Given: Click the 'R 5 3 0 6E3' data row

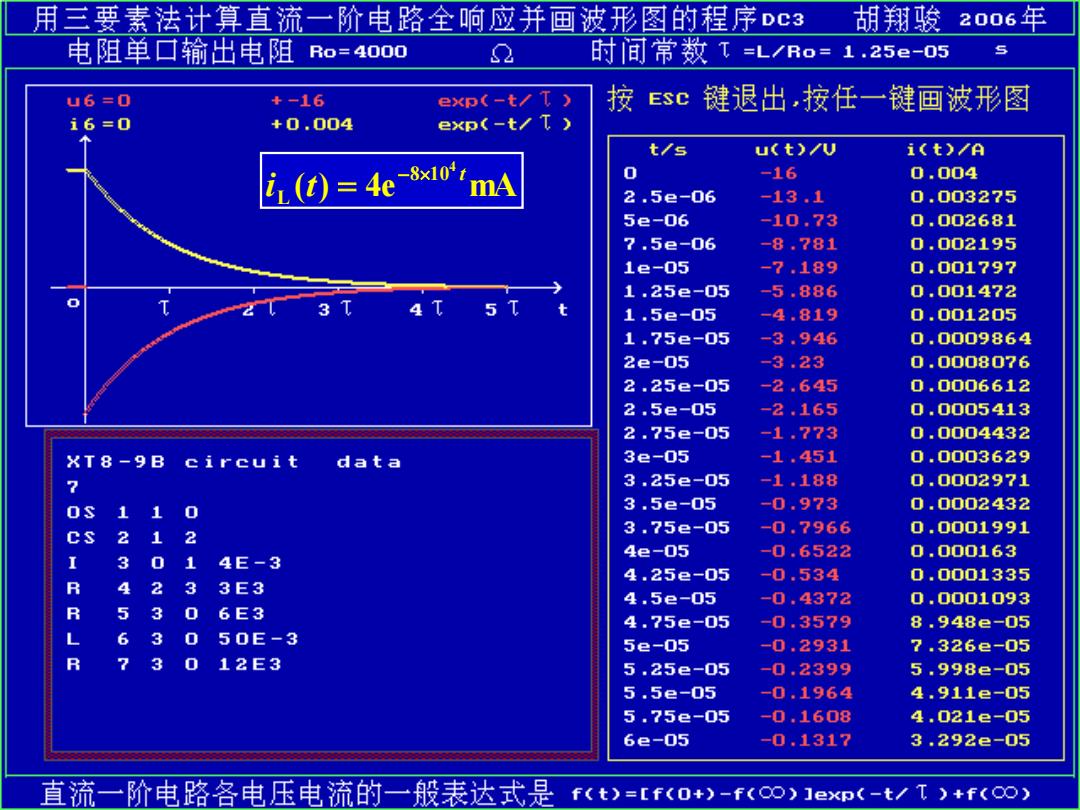Looking at the screenshot, I should coord(166,614).
